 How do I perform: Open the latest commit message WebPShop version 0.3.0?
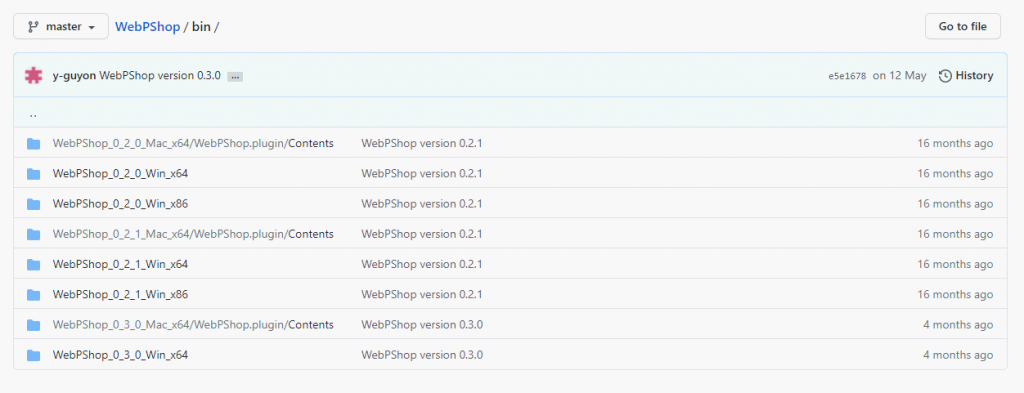160,76
